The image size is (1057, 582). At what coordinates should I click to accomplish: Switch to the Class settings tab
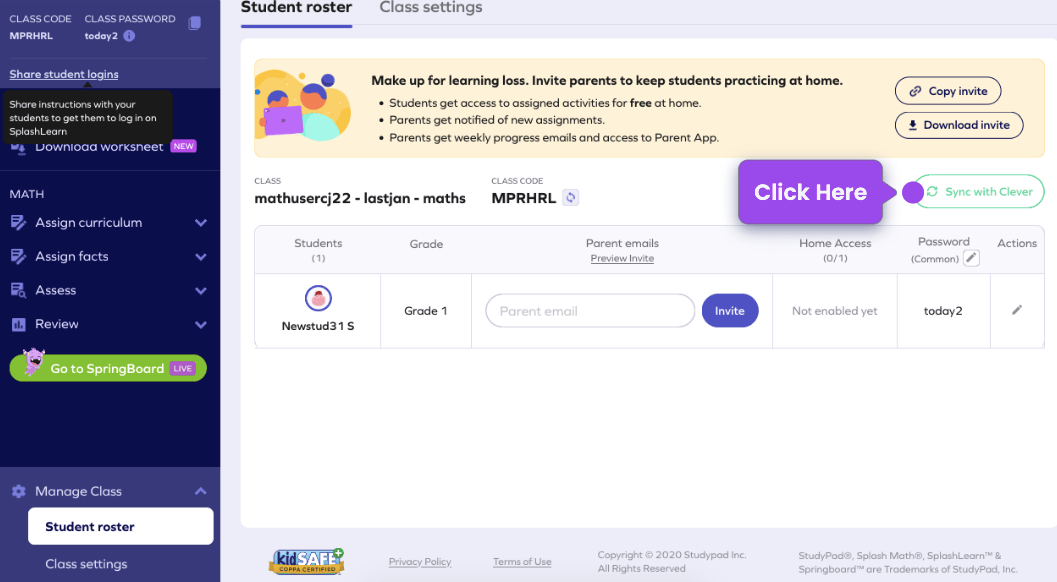(x=430, y=8)
